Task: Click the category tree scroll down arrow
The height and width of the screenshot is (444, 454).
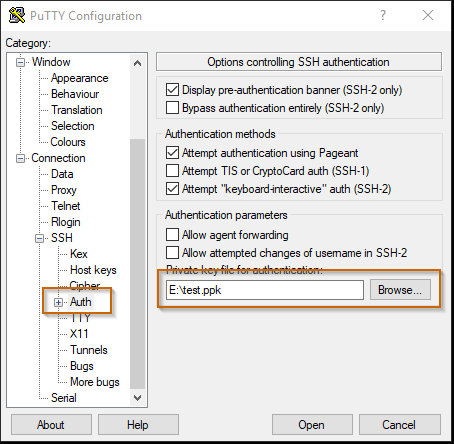Action: (137, 397)
